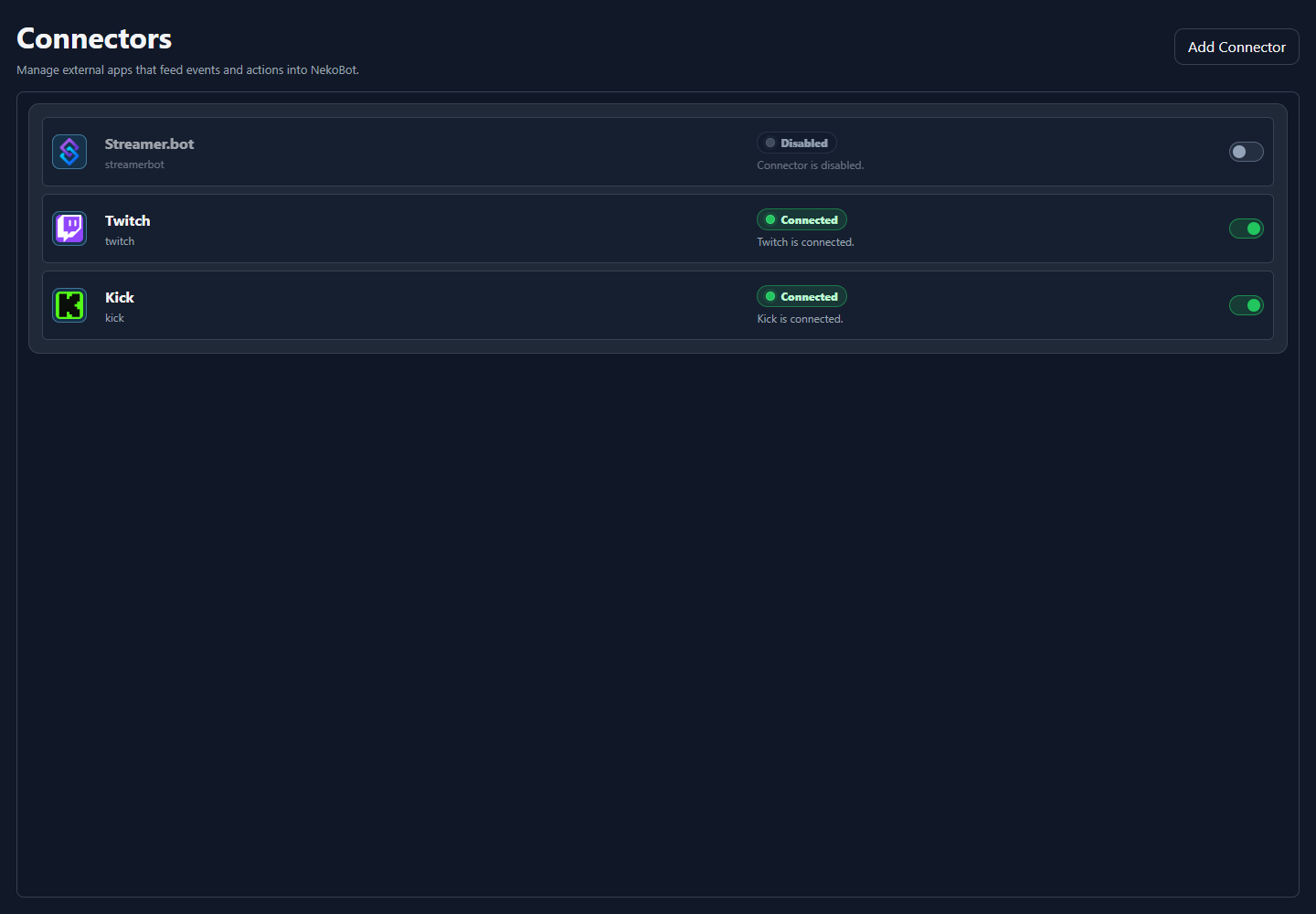This screenshot has width=1316, height=914.
Task: Click 'Twitch is connected.' status message
Action: (x=805, y=242)
